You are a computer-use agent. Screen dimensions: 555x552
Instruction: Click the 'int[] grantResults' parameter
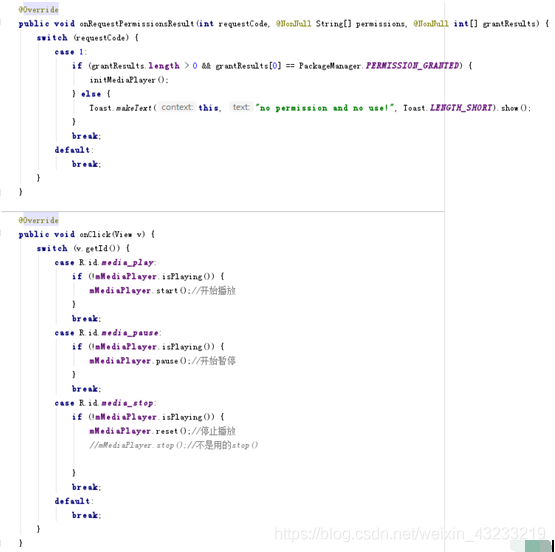point(496,24)
